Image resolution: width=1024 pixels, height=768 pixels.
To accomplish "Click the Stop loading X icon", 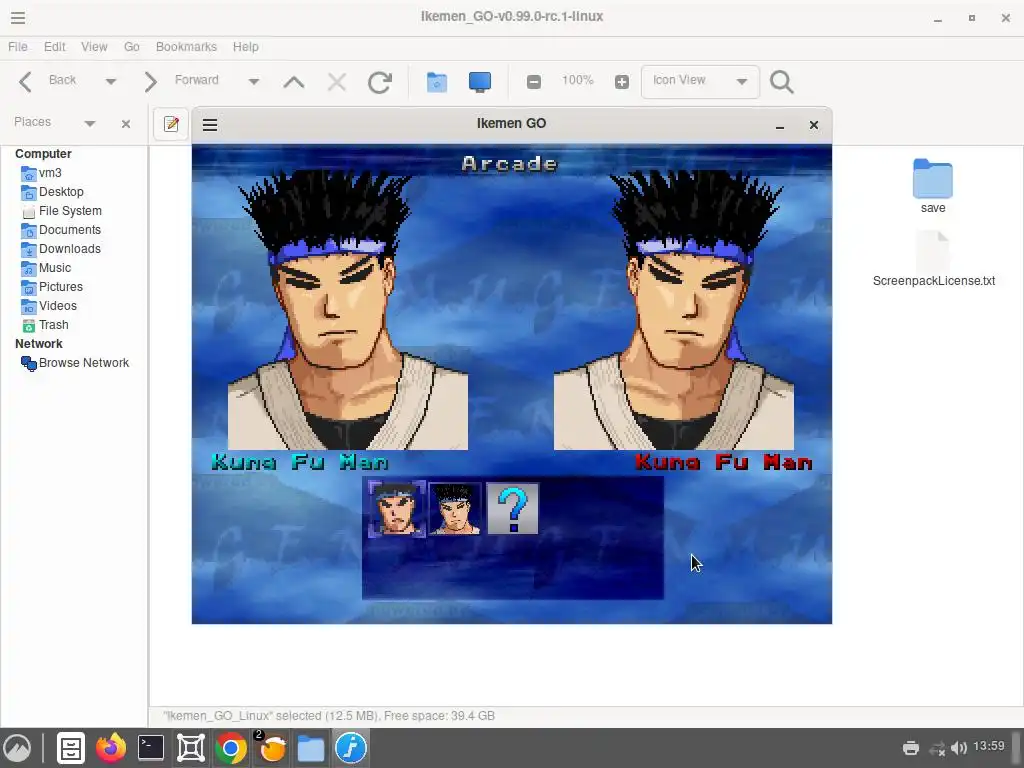I will [x=337, y=82].
